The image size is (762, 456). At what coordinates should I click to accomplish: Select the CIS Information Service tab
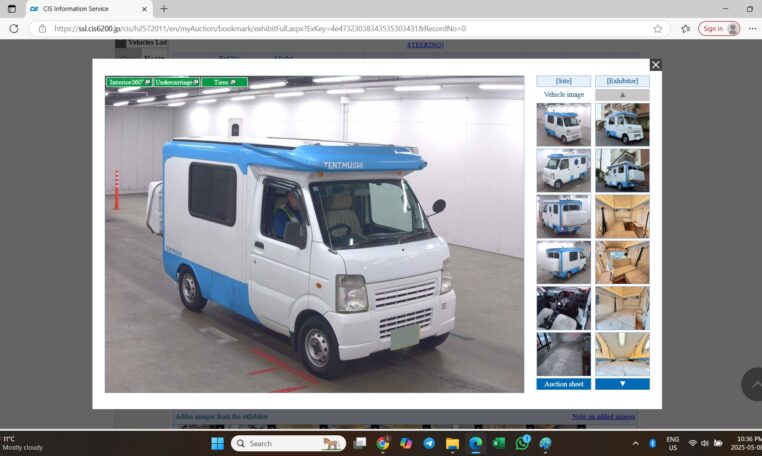tap(88, 9)
